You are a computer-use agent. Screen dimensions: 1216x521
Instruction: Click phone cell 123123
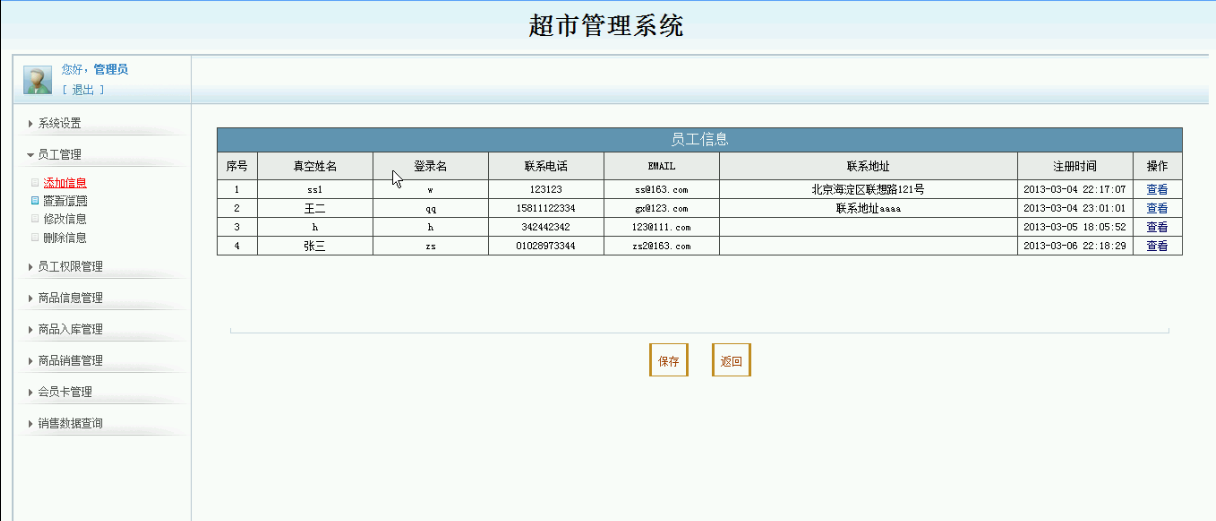click(x=546, y=189)
